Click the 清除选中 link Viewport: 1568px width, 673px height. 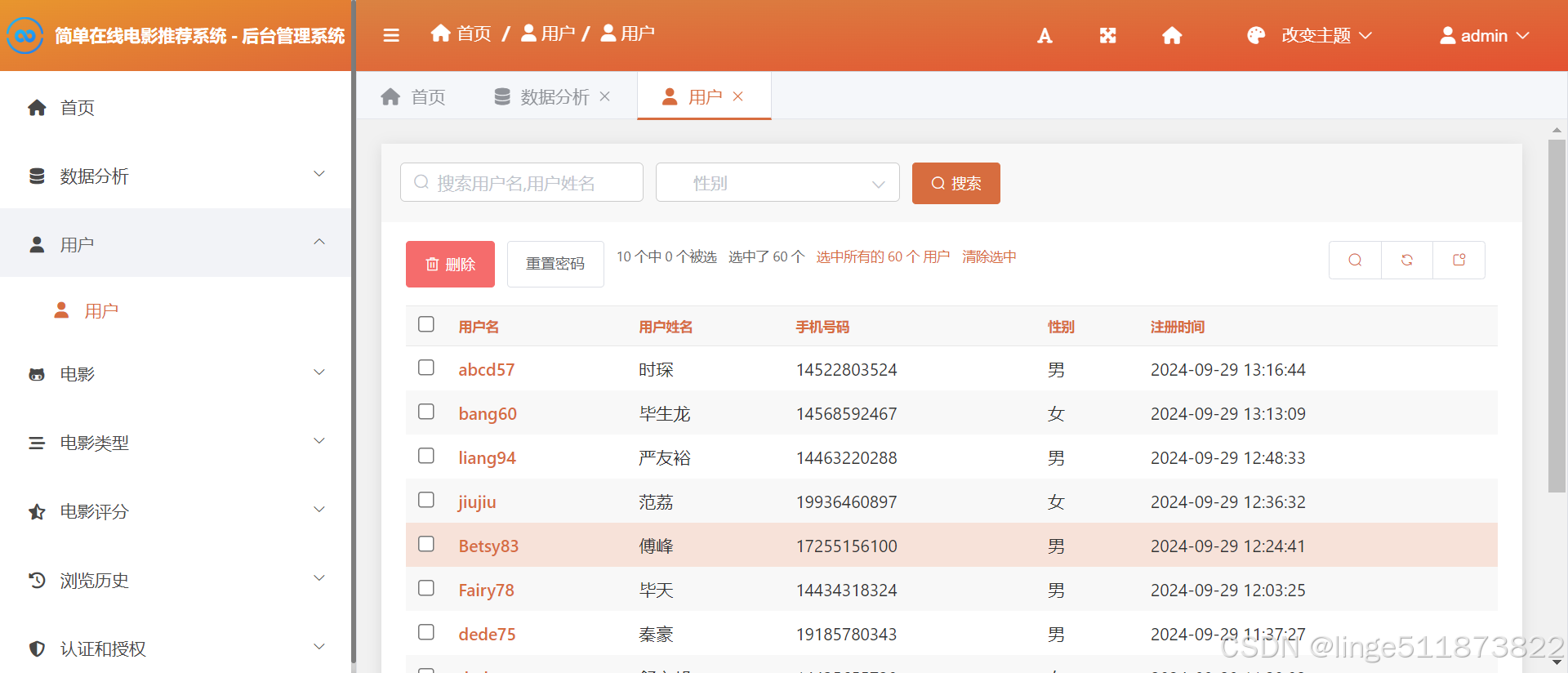(989, 256)
